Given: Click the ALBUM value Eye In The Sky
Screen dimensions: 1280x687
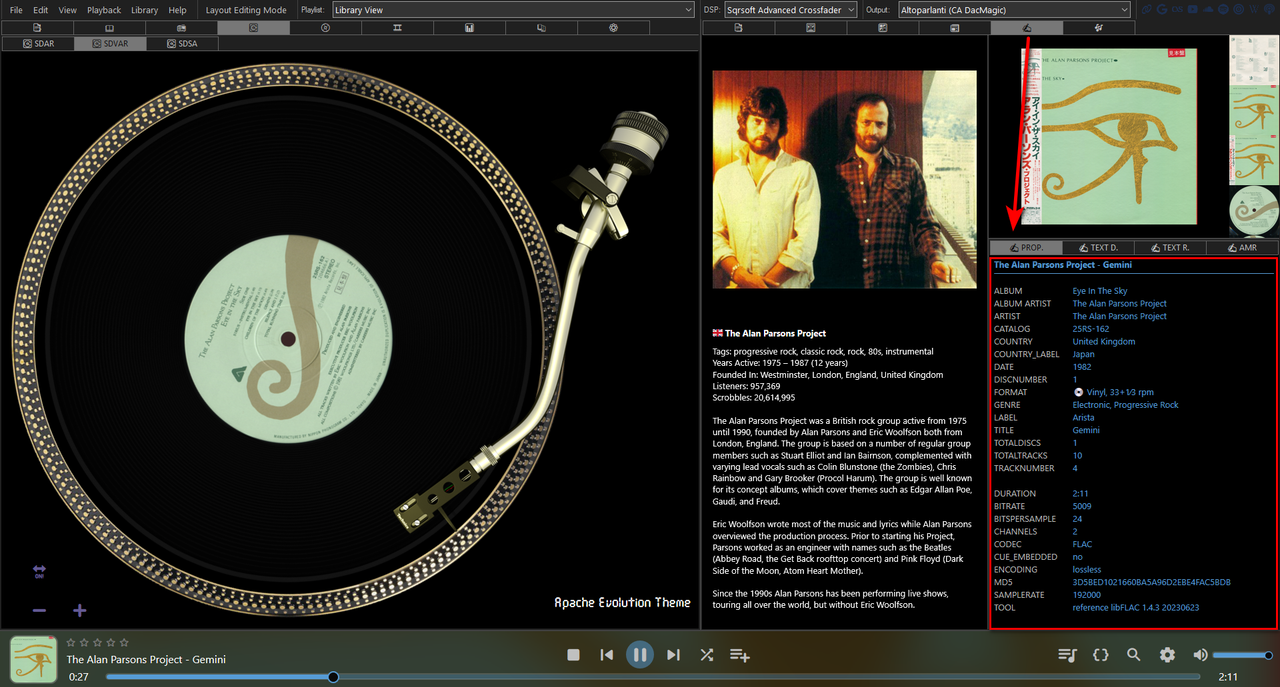Looking at the screenshot, I should tap(1100, 291).
